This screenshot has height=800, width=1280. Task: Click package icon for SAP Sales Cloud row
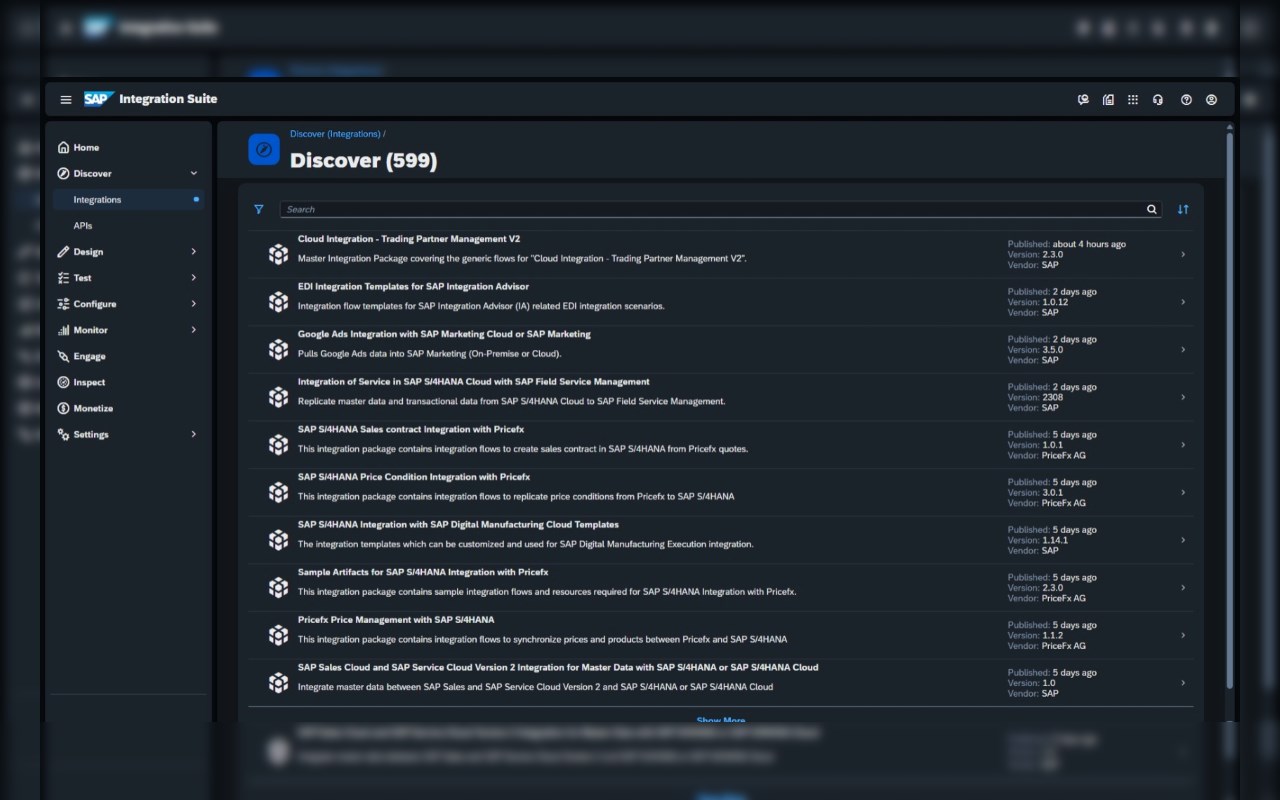click(278, 683)
